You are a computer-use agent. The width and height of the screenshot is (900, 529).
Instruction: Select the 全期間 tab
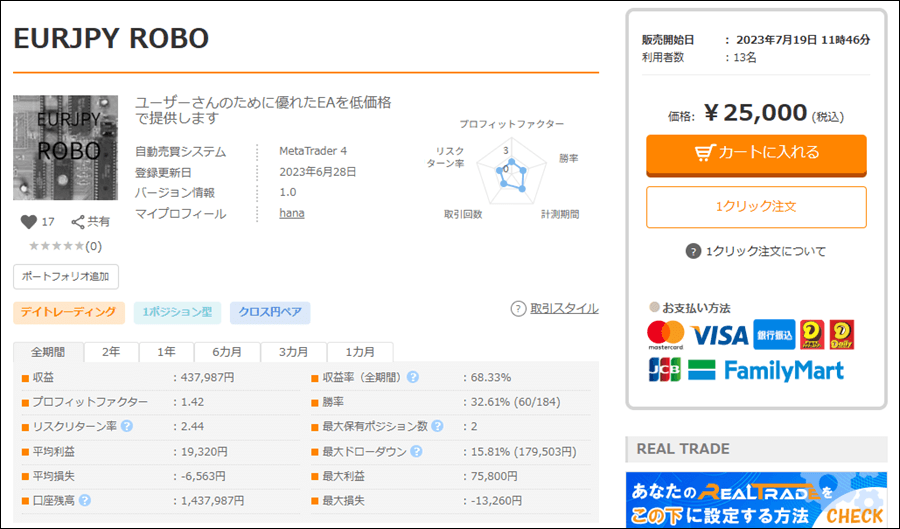click(x=48, y=352)
